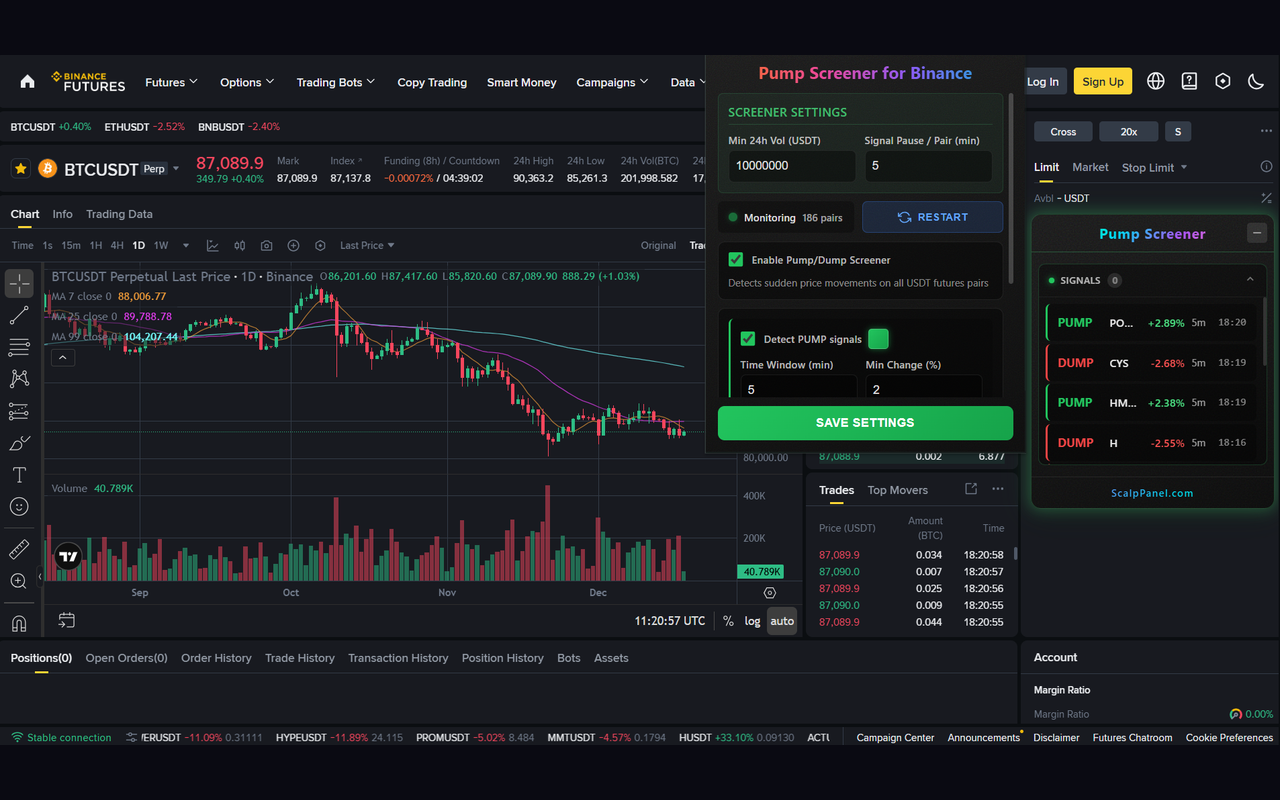Open the Last Price dropdown
Screen dimensions: 1280x800
[367, 245]
